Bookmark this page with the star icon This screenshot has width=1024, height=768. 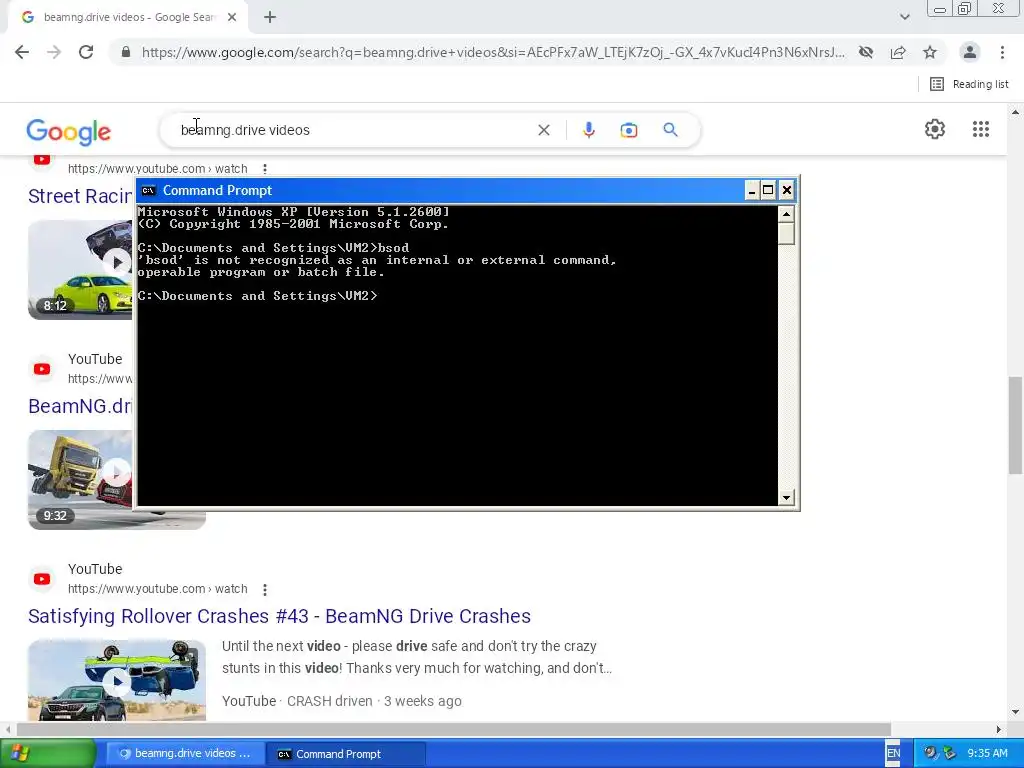tap(930, 52)
